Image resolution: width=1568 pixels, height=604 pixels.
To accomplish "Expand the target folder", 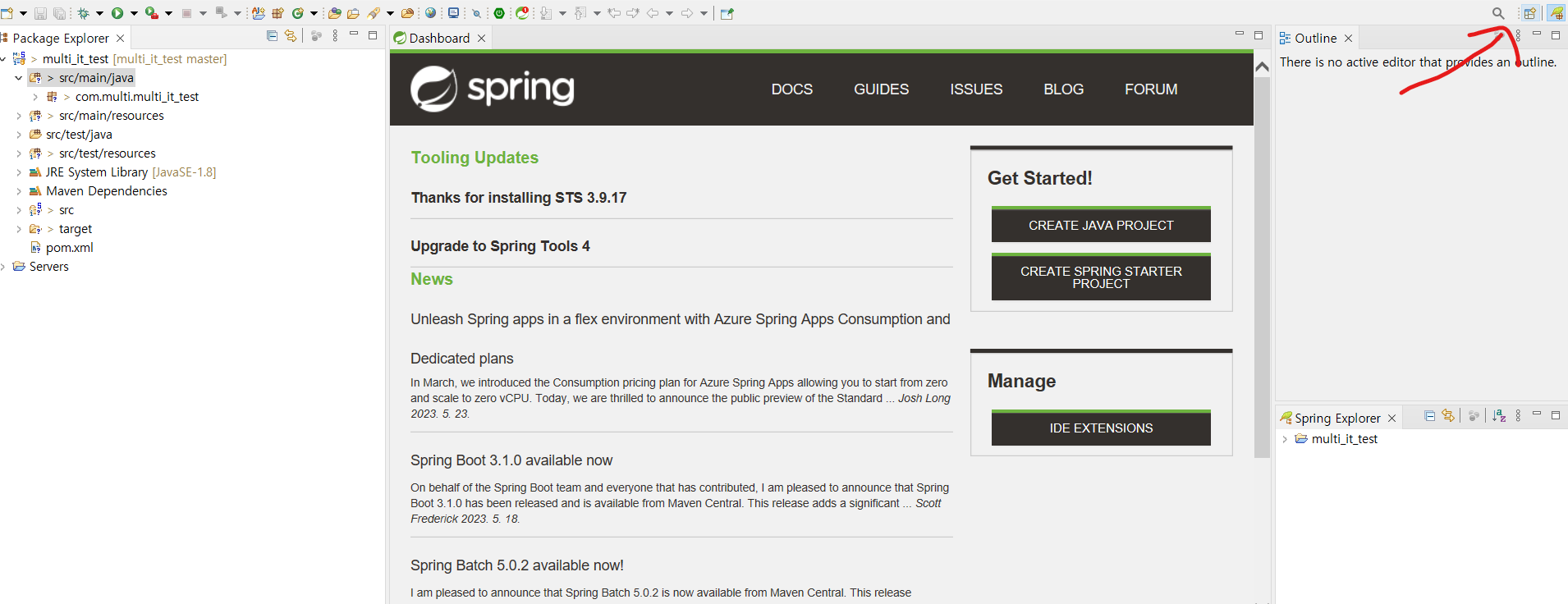I will tap(19, 229).
